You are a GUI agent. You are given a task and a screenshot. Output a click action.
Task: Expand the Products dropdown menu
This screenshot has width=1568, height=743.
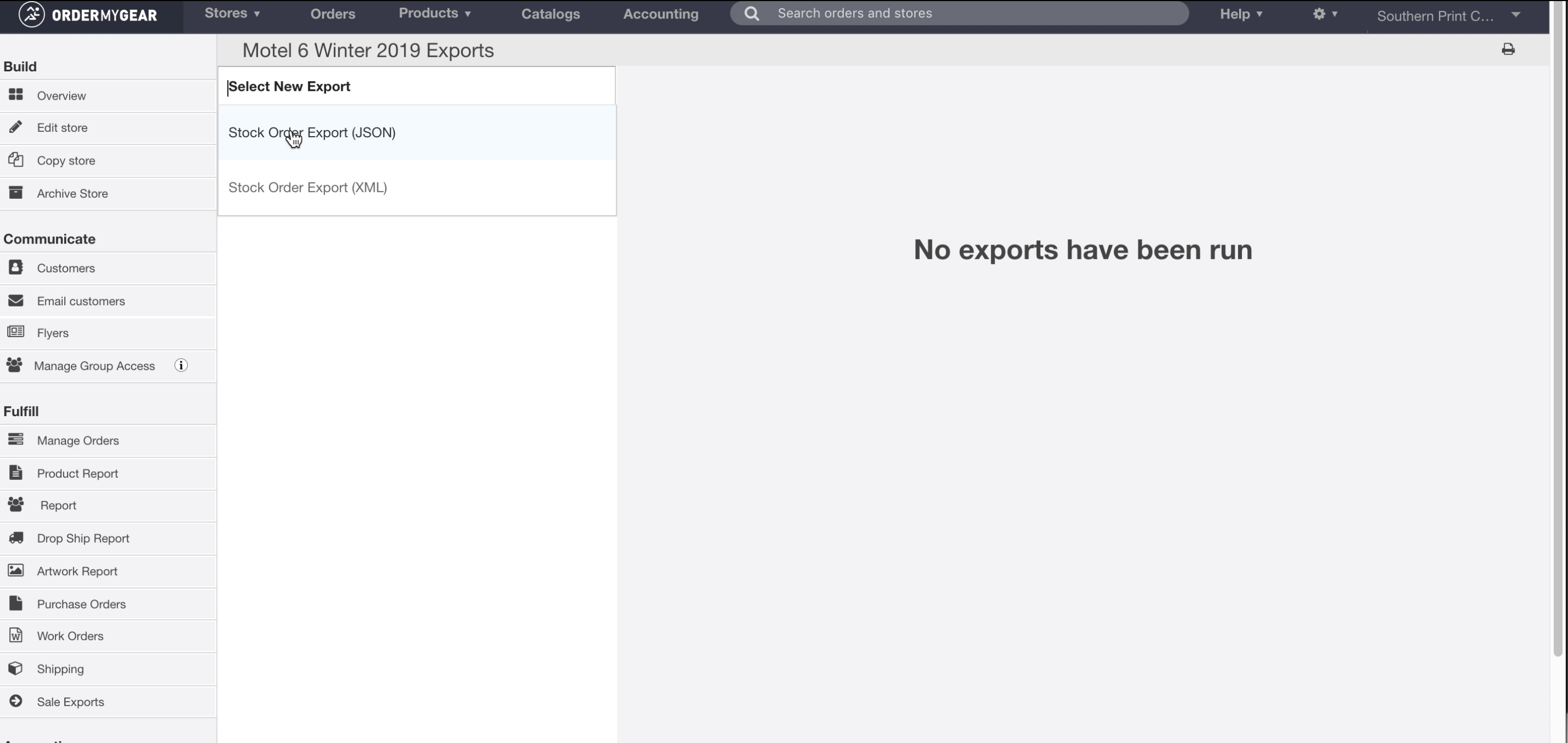(434, 14)
